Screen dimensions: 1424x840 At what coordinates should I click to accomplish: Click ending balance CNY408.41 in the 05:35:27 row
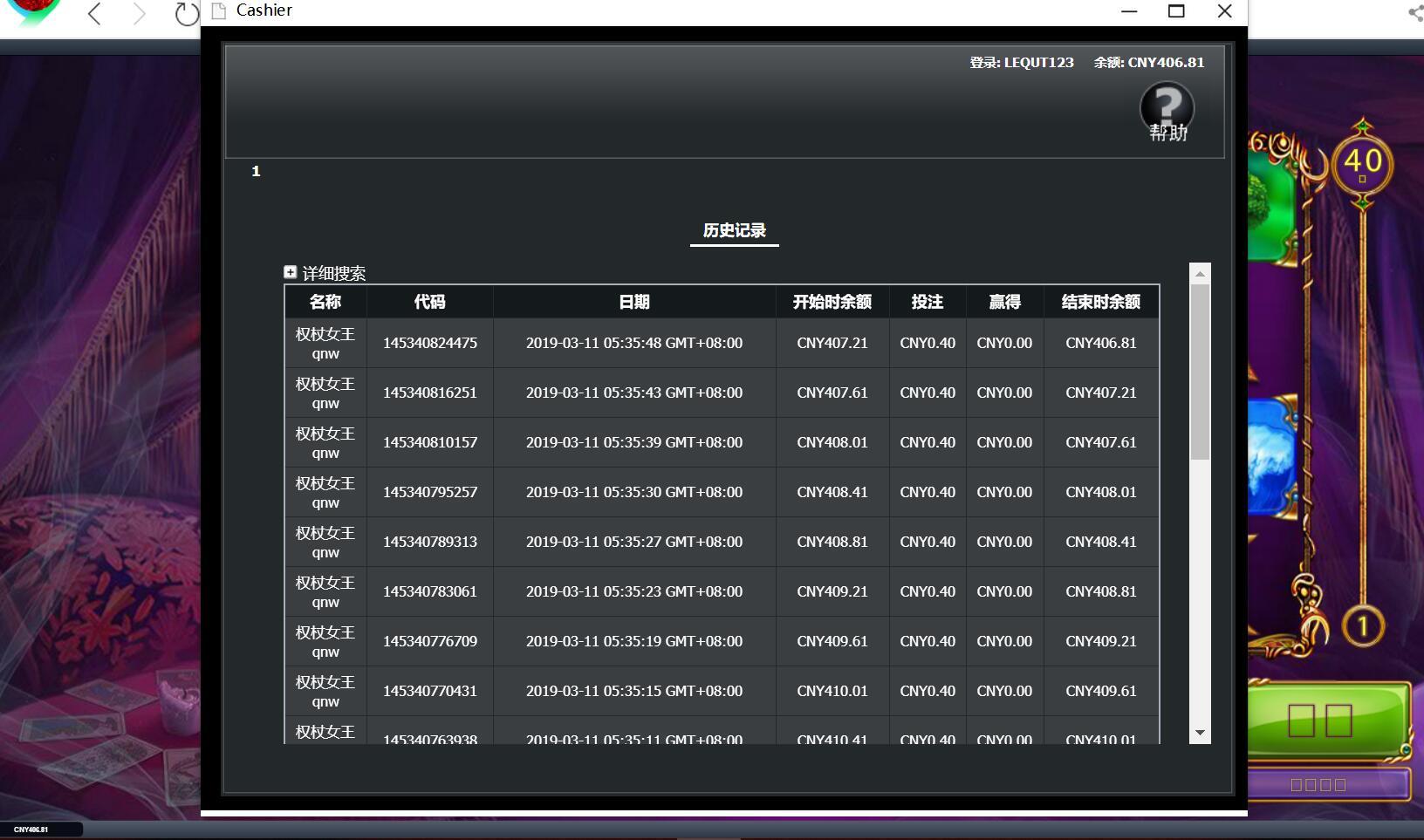[x=1101, y=542]
